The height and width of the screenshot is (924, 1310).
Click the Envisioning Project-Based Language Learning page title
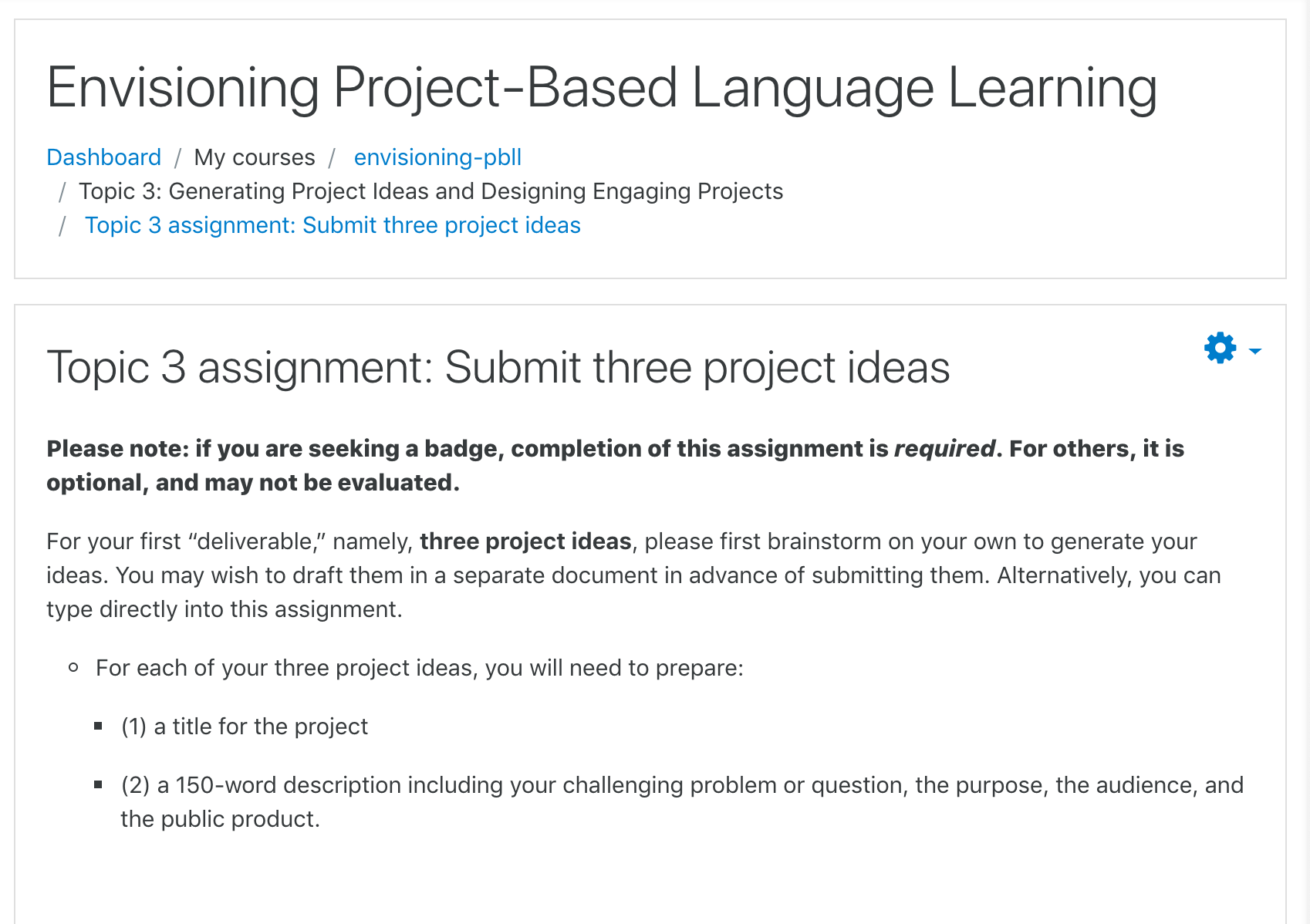(602, 88)
